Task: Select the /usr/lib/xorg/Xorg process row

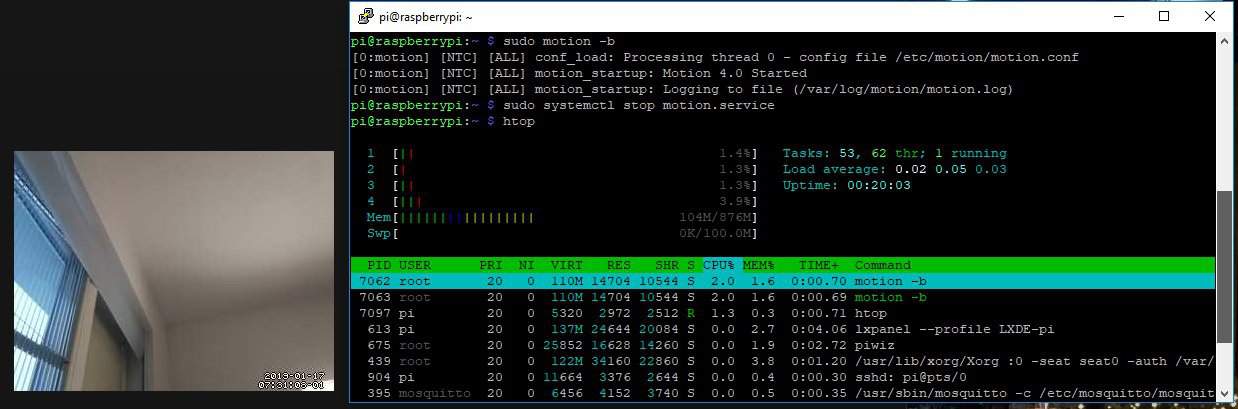Action: pos(782,361)
